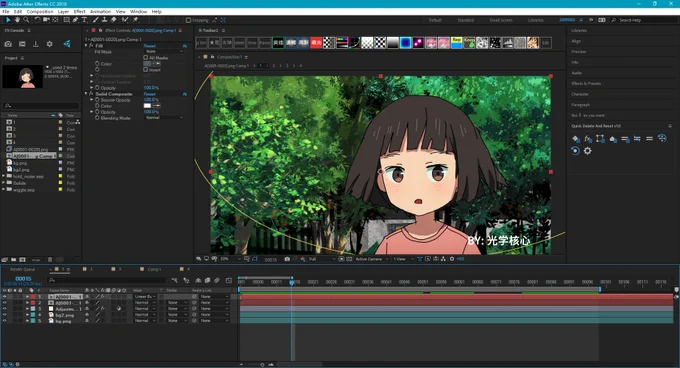Open FX Console gear settings
680x368 pixels.
[x=49, y=44]
